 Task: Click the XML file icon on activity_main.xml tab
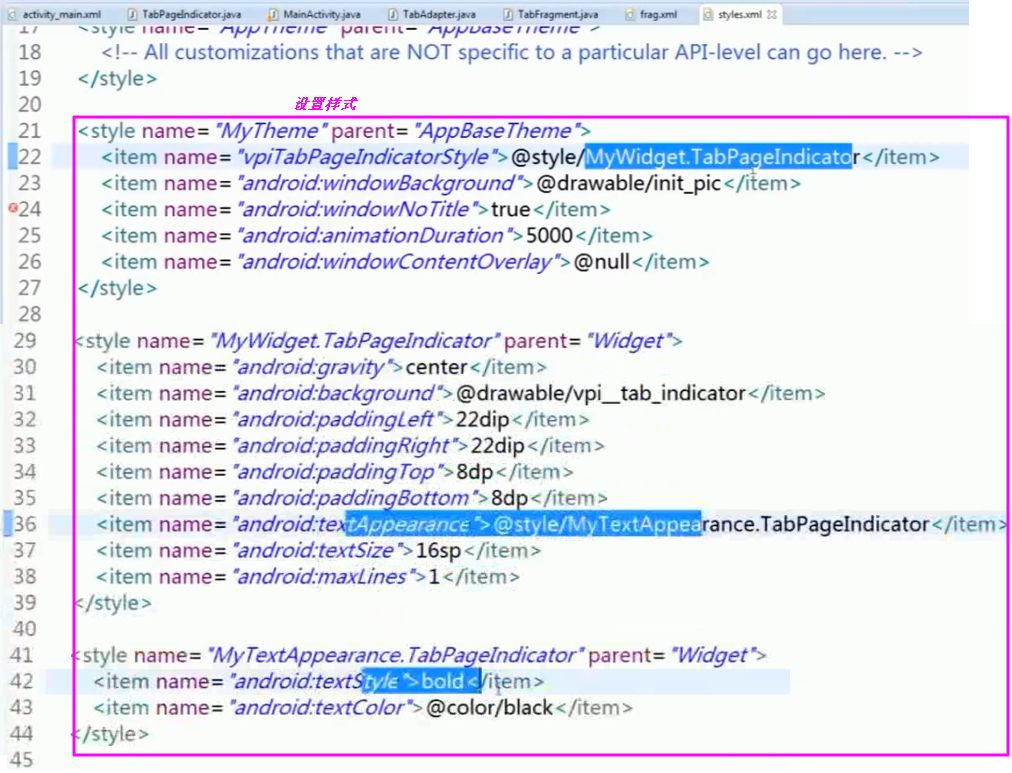pyautogui.click(x=10, y=14)
